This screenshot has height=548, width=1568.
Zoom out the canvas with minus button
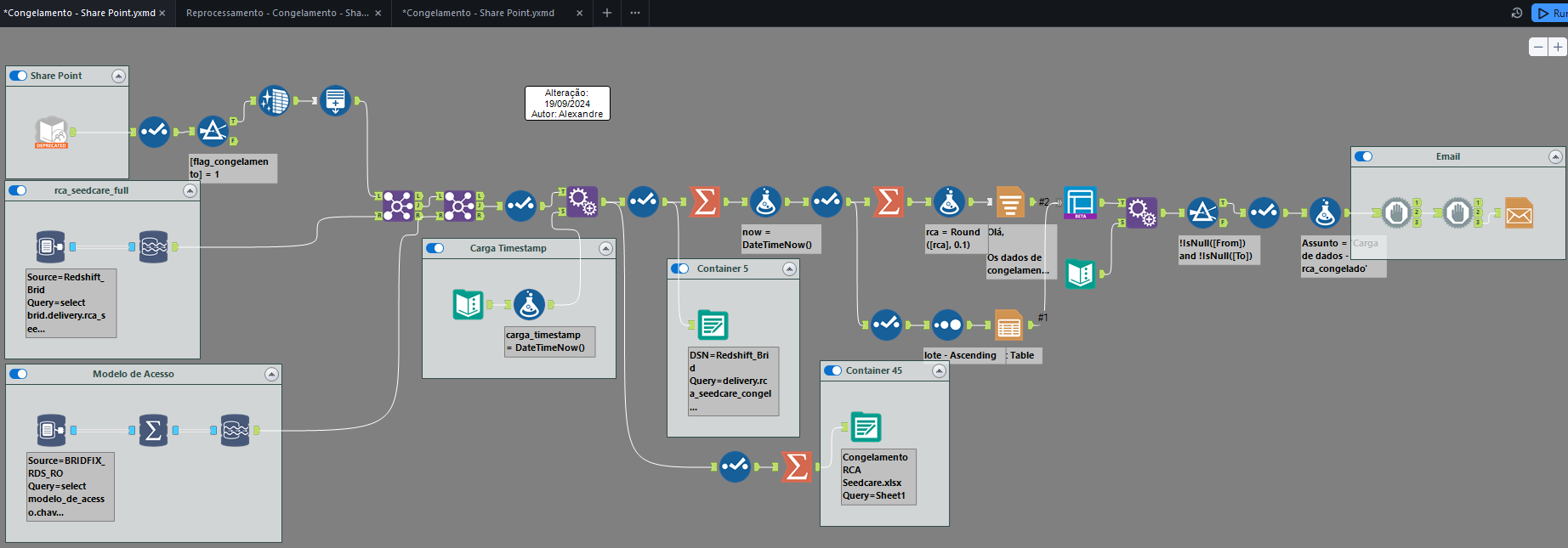(1538, 47)
